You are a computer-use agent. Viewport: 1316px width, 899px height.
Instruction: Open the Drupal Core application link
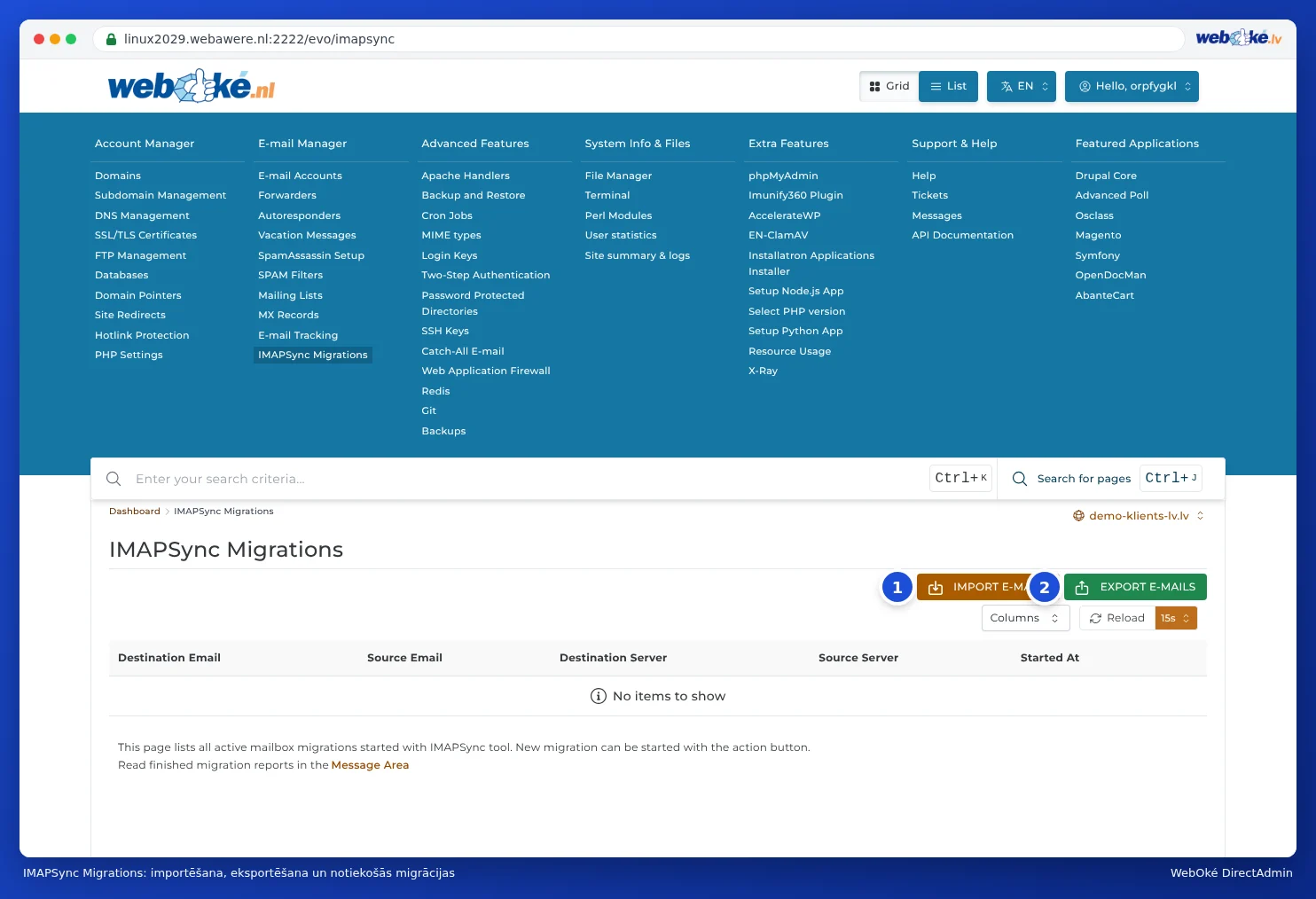(x=1106, y=176)
